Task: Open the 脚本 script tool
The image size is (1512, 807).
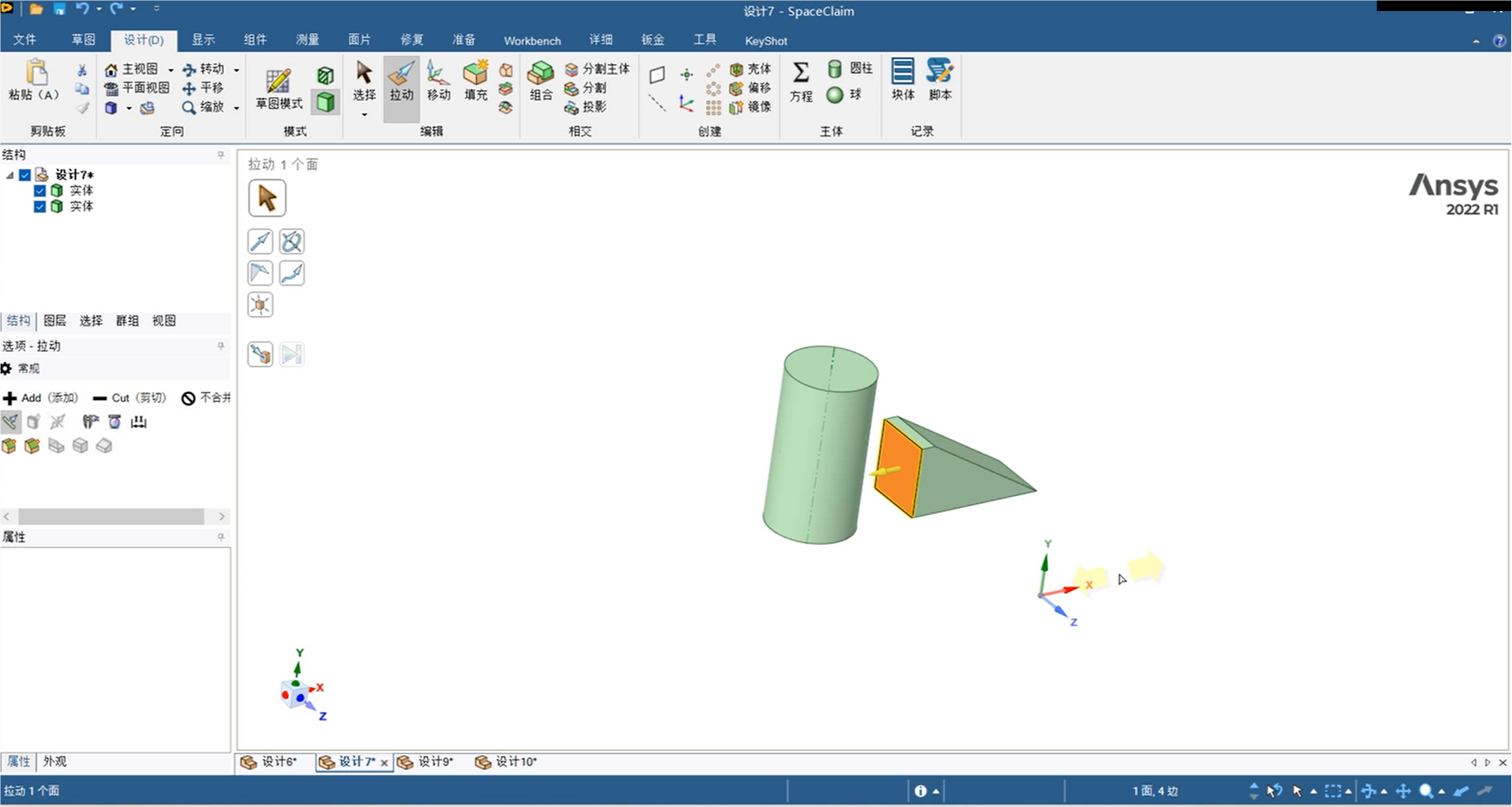Action: [x=940, y=80]
